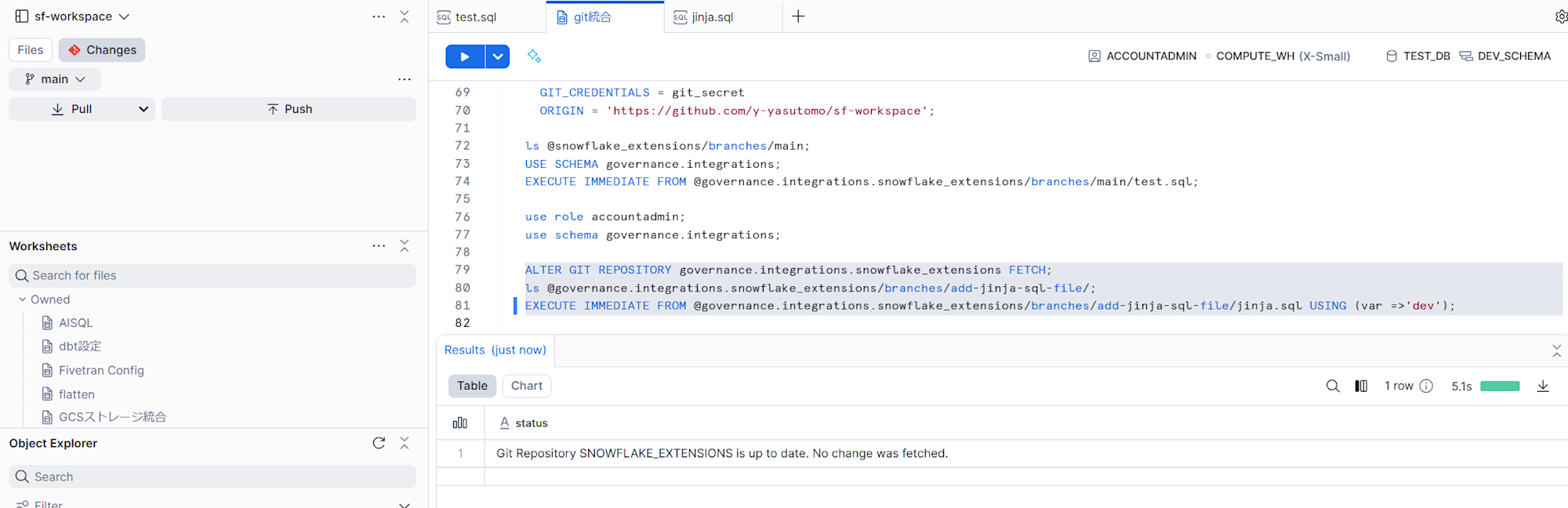Focus the Search for files field
Viewport: 1568px width, 508px height.
(212, 275)
